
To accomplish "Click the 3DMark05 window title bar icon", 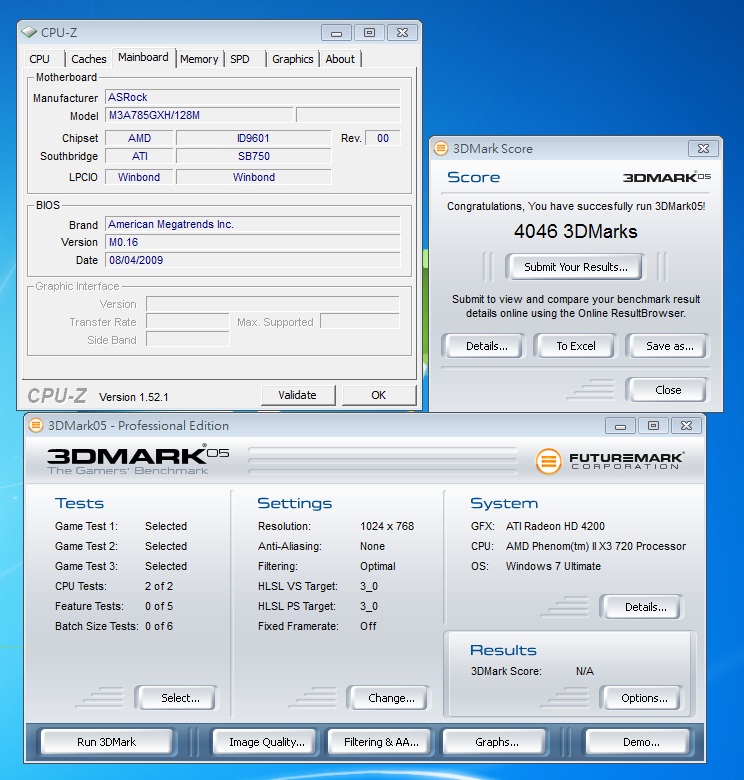I will [x=36, y=425].
